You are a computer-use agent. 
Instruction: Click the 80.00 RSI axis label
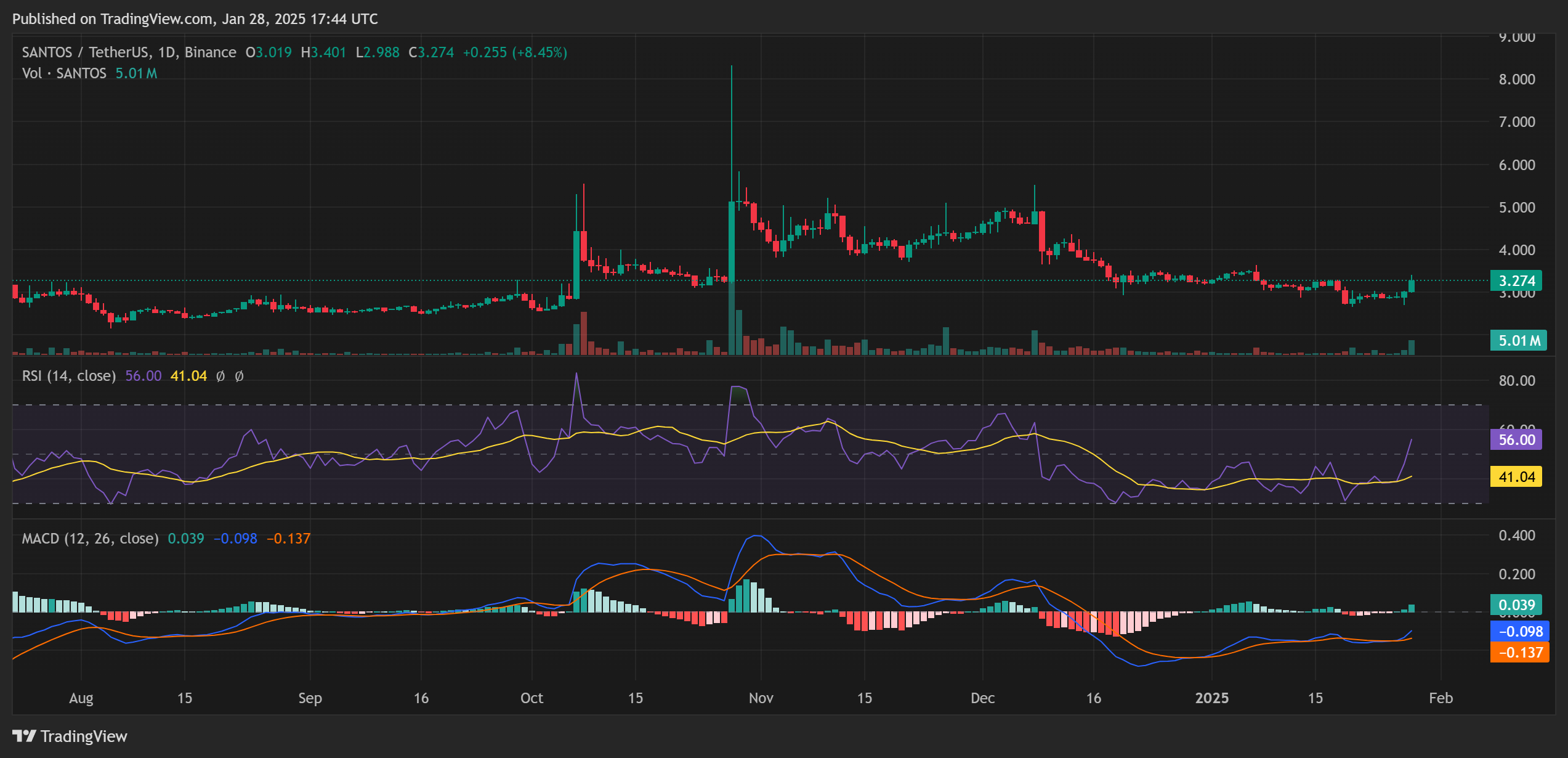pyautogui.click(x=1517, y=381)
